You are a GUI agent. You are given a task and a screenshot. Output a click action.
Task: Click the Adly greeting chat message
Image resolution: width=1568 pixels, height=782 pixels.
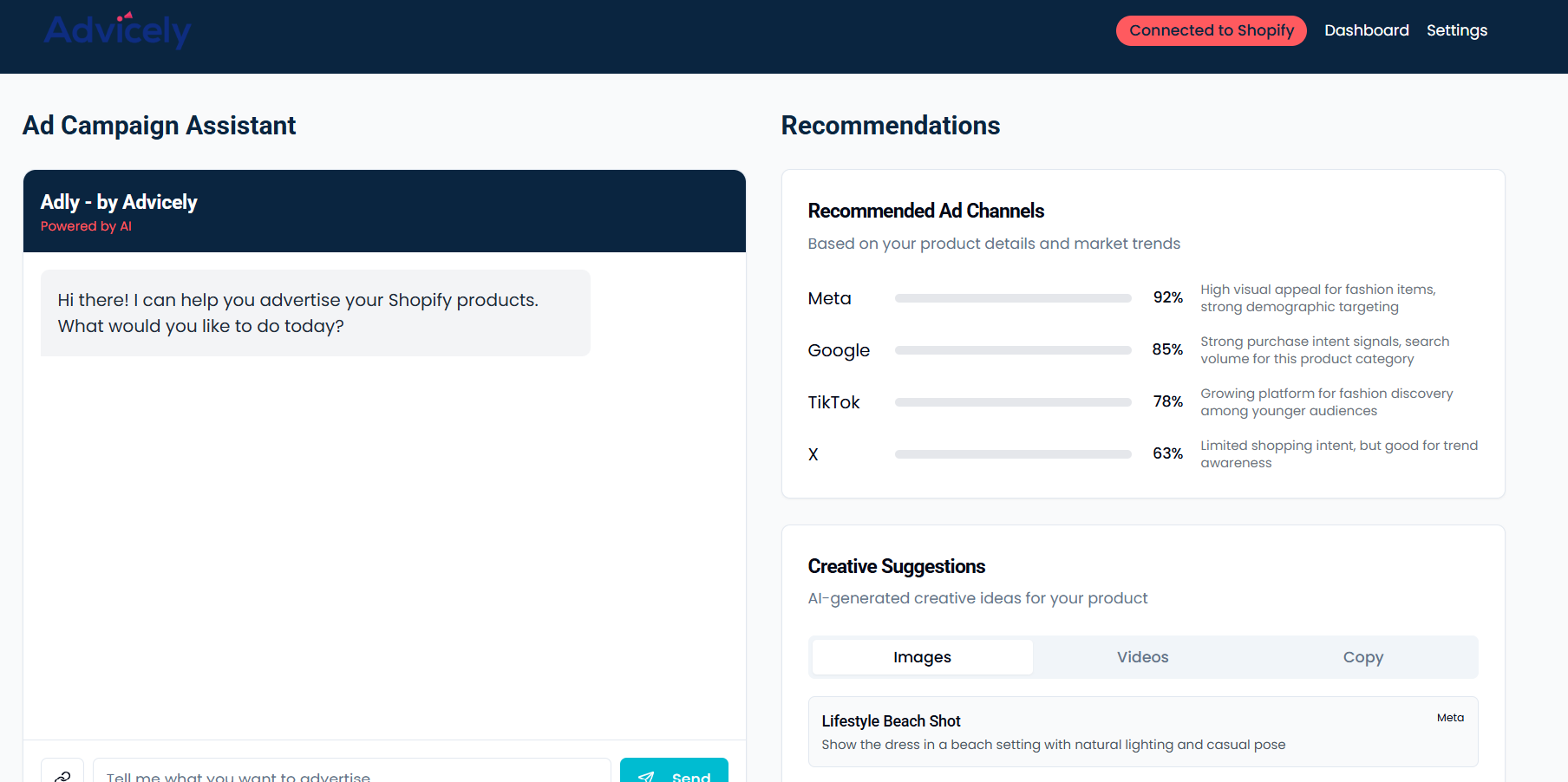315,313
